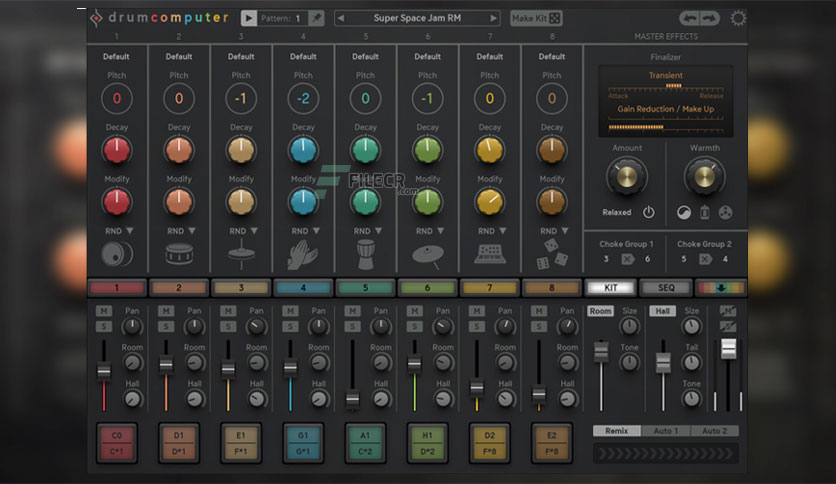Solo channel 1
Image resolution: width=836 pixels, height=484 pixels.
103,326
